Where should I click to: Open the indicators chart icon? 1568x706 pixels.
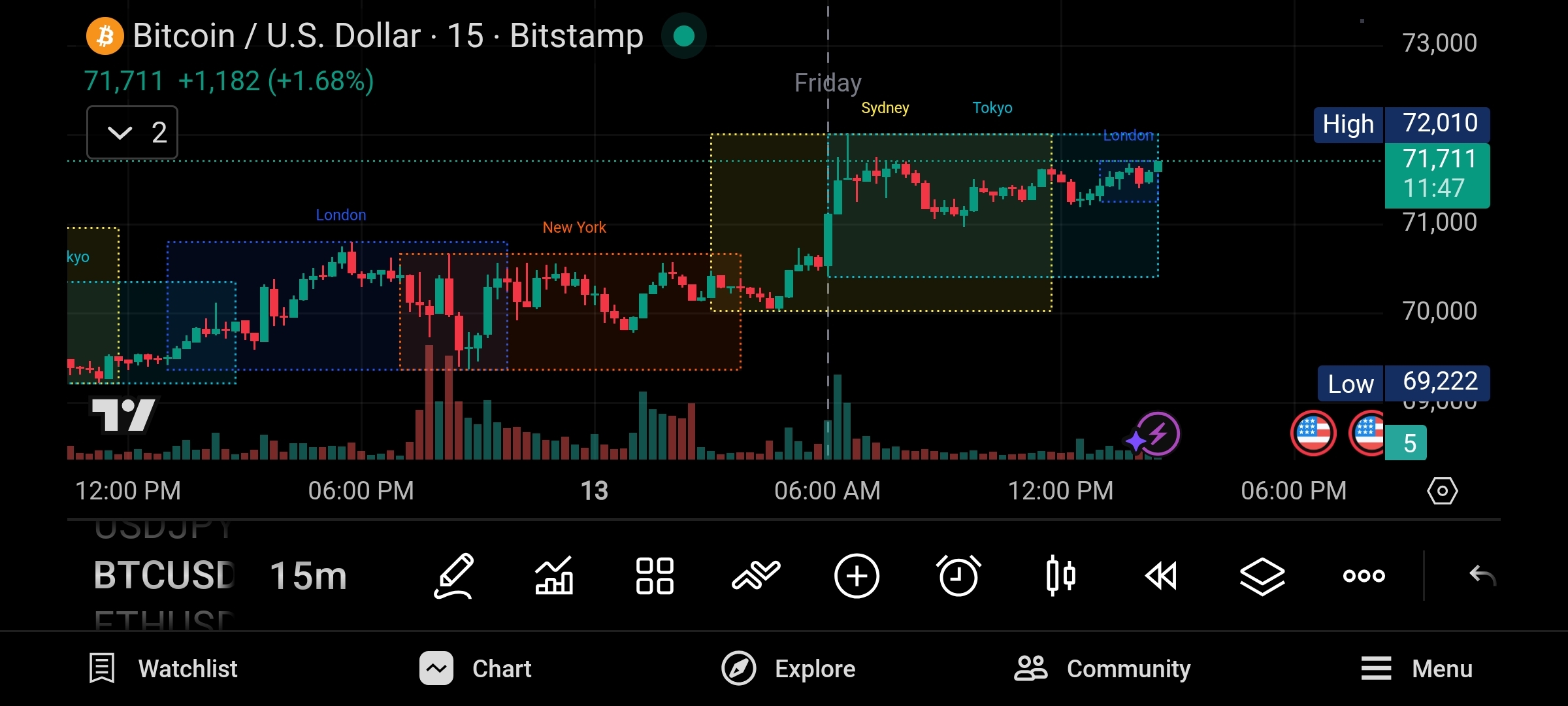click(554, 576)
